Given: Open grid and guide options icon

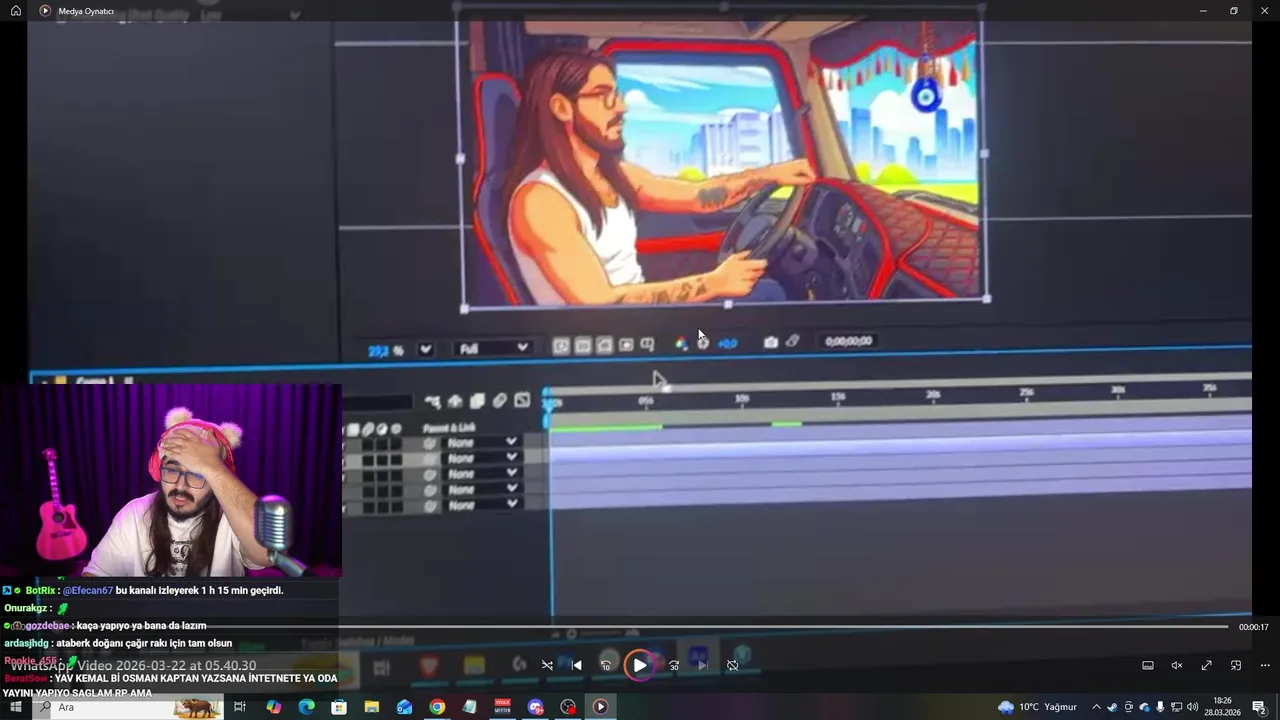Looking at the screenshot, I should coord(647,344).
